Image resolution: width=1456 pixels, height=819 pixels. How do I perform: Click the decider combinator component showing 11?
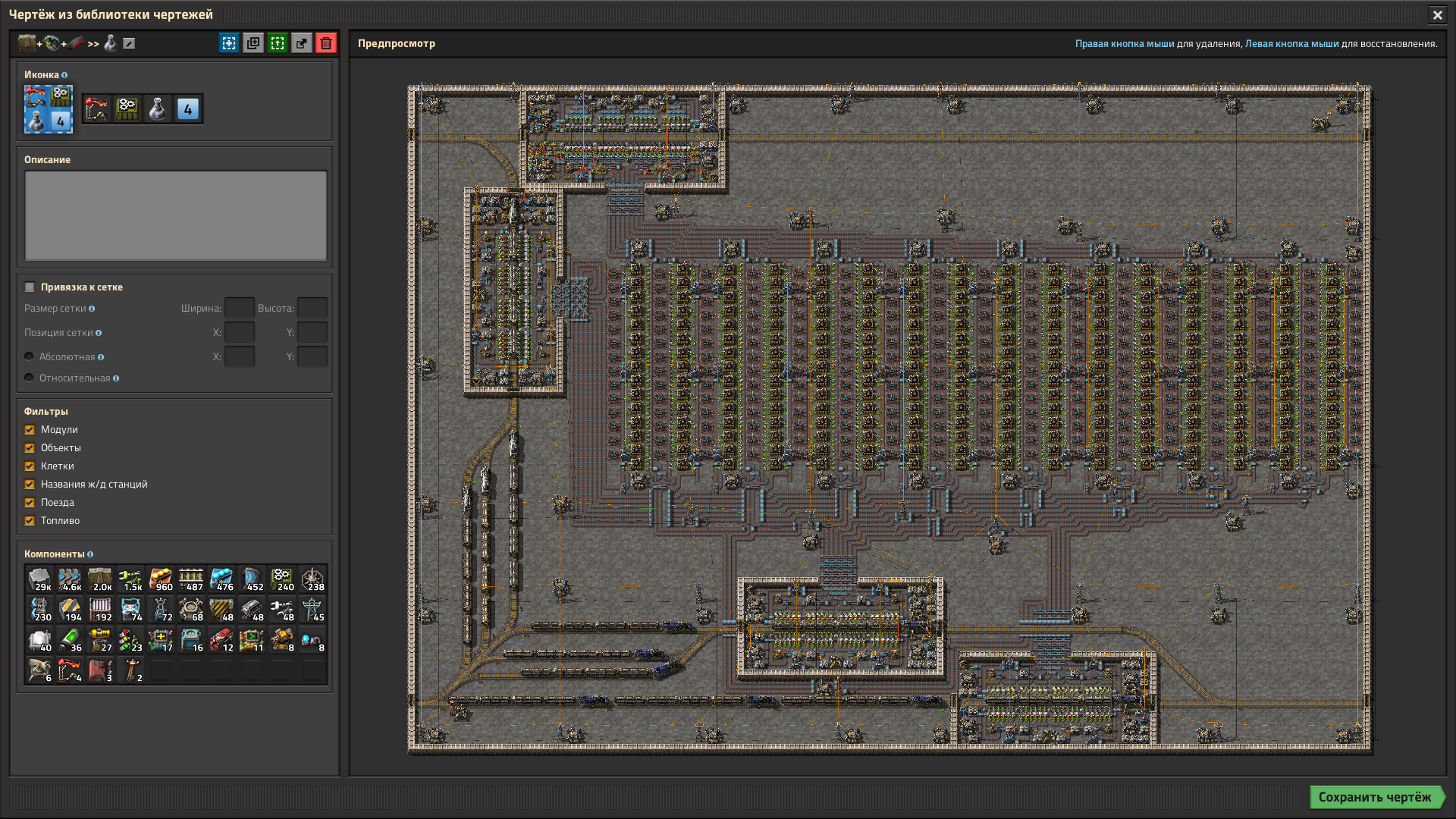[252, 640]
